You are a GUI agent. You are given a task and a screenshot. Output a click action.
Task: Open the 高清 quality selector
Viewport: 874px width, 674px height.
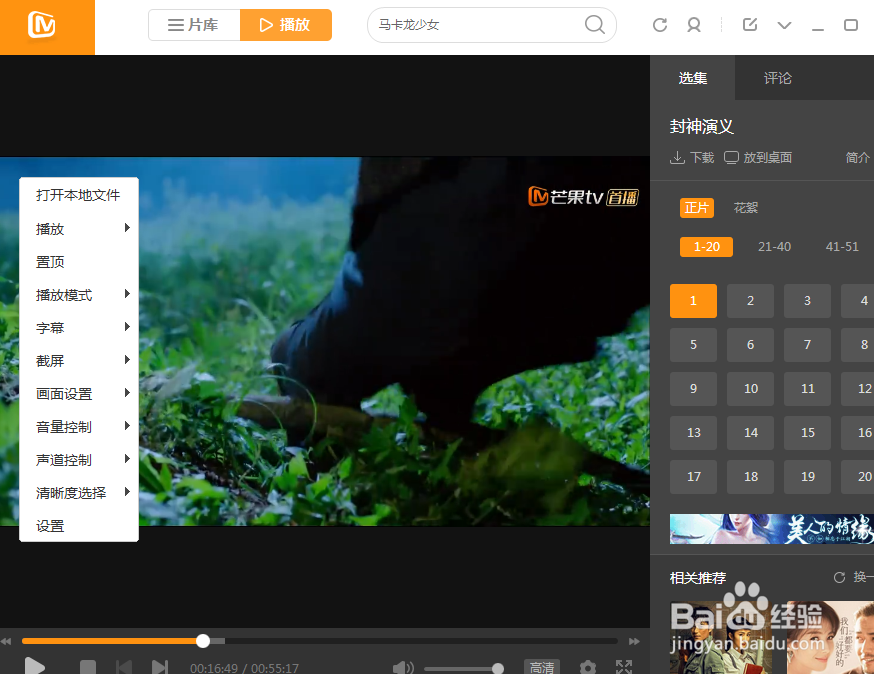542,667
